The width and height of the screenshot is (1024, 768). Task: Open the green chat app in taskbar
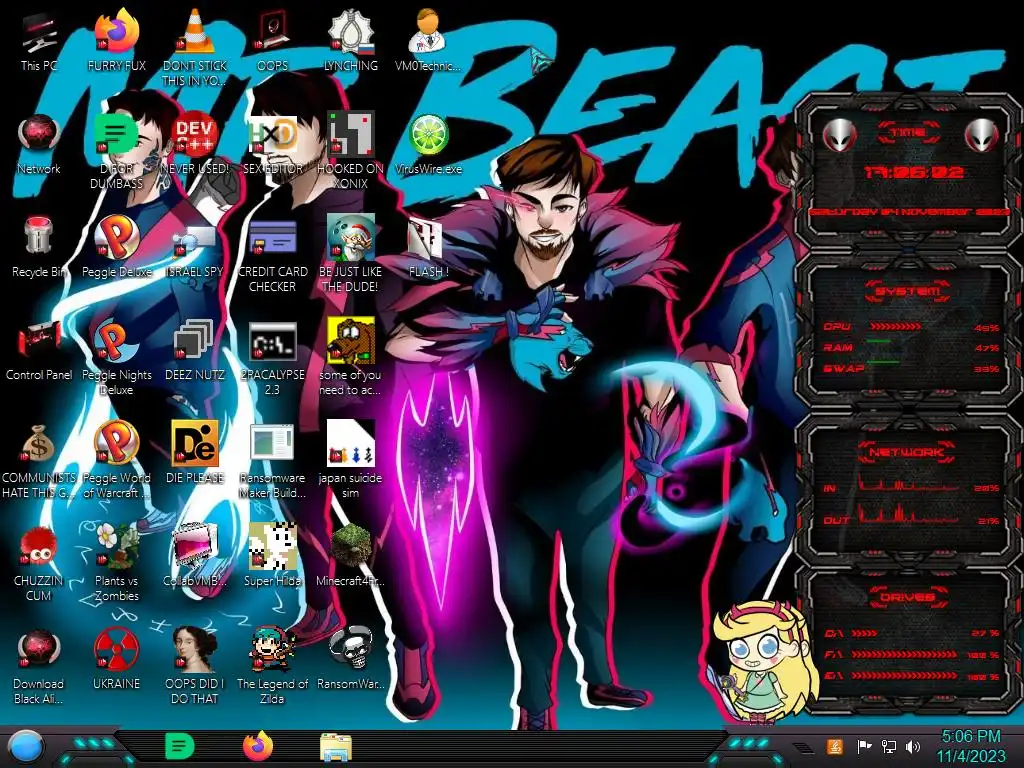click(180, 746)
